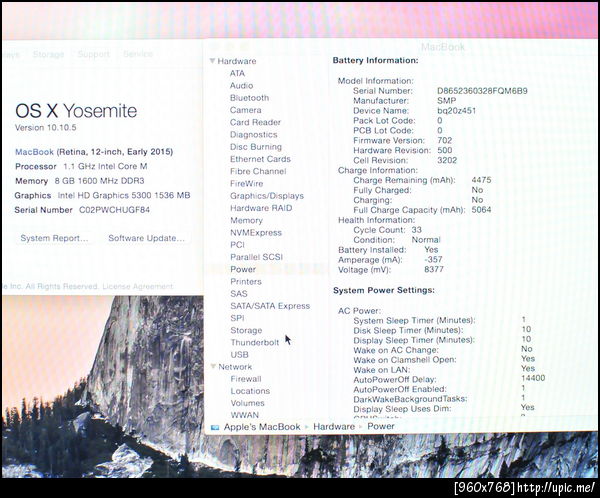Open the Card Reader entry

pos(255,122)
